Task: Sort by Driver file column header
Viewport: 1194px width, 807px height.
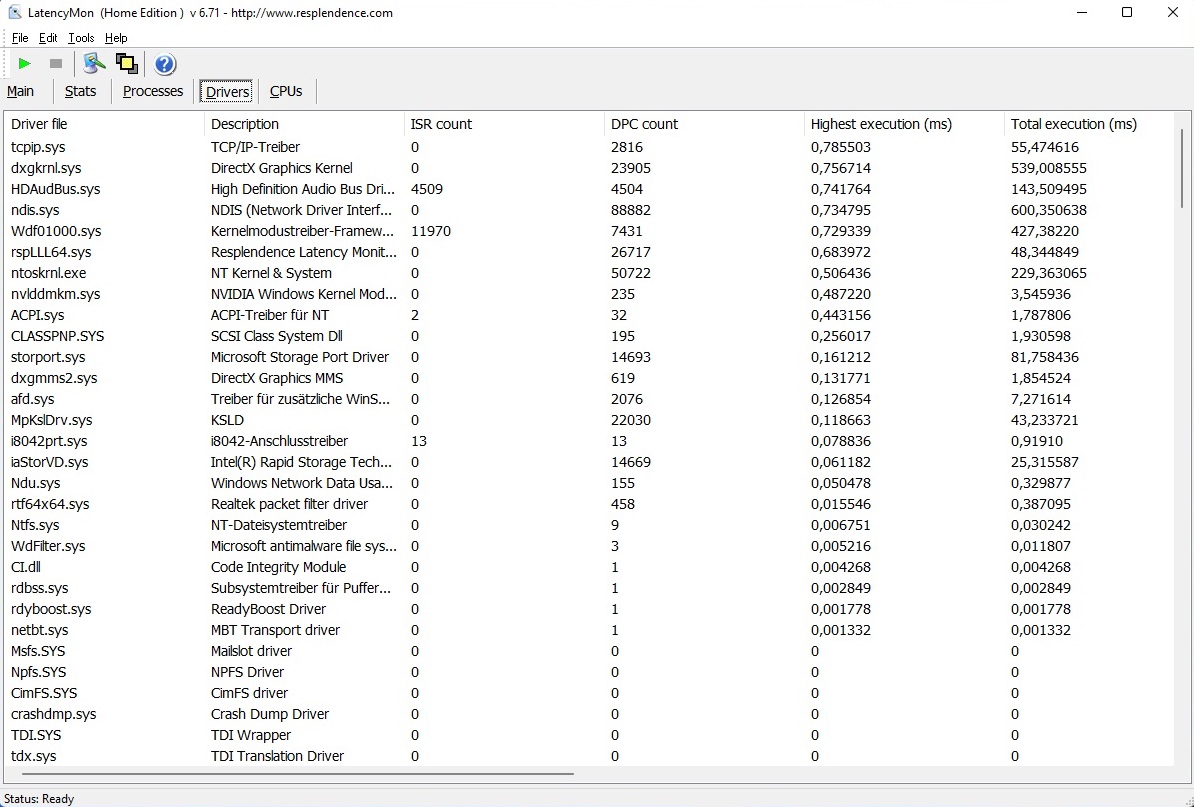Action: point(105,124)
